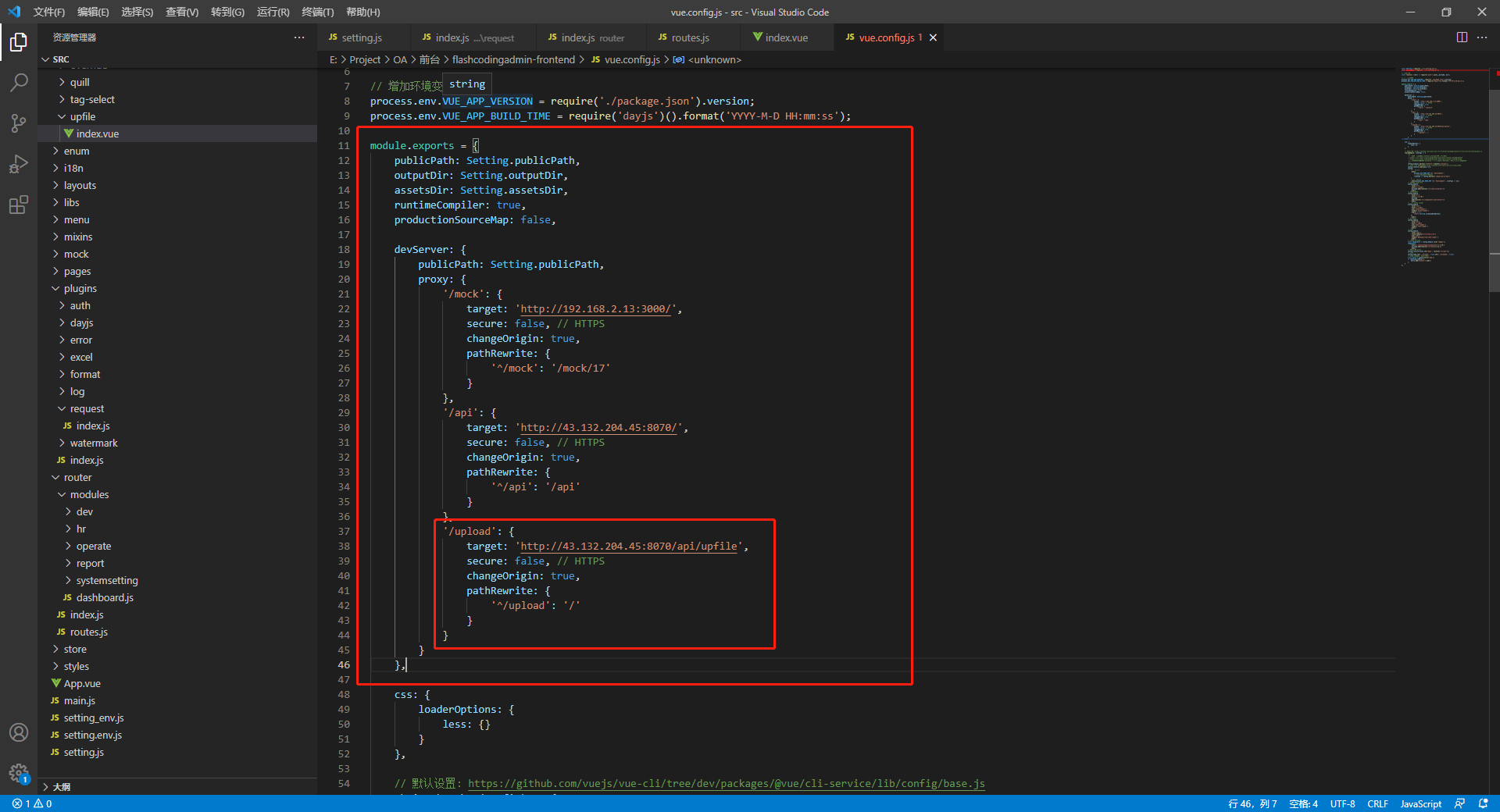Open Explorer panel more actions ellipsis
This screenshot has width=1500, height=812.
pos(299,37)
